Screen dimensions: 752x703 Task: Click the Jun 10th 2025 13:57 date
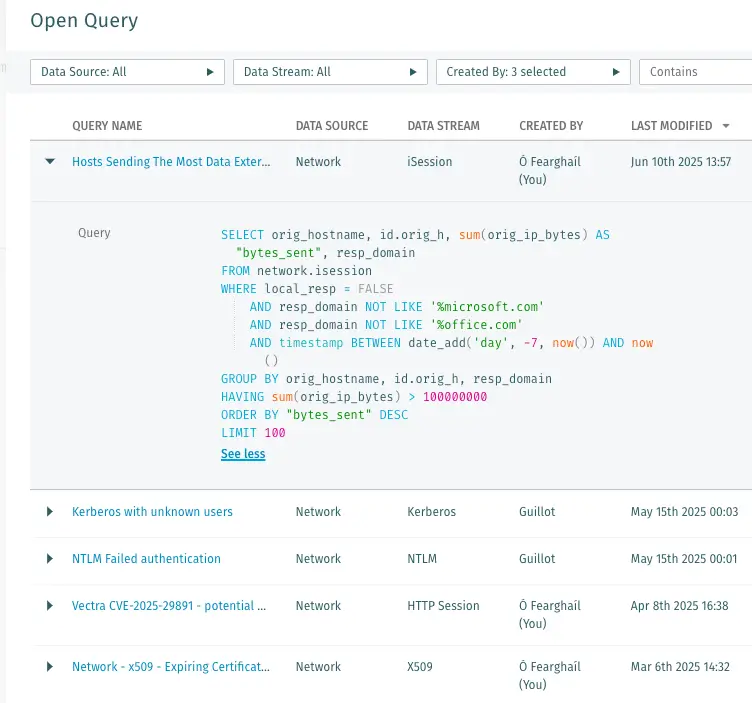pyautogui.click(x=681, y=162)
